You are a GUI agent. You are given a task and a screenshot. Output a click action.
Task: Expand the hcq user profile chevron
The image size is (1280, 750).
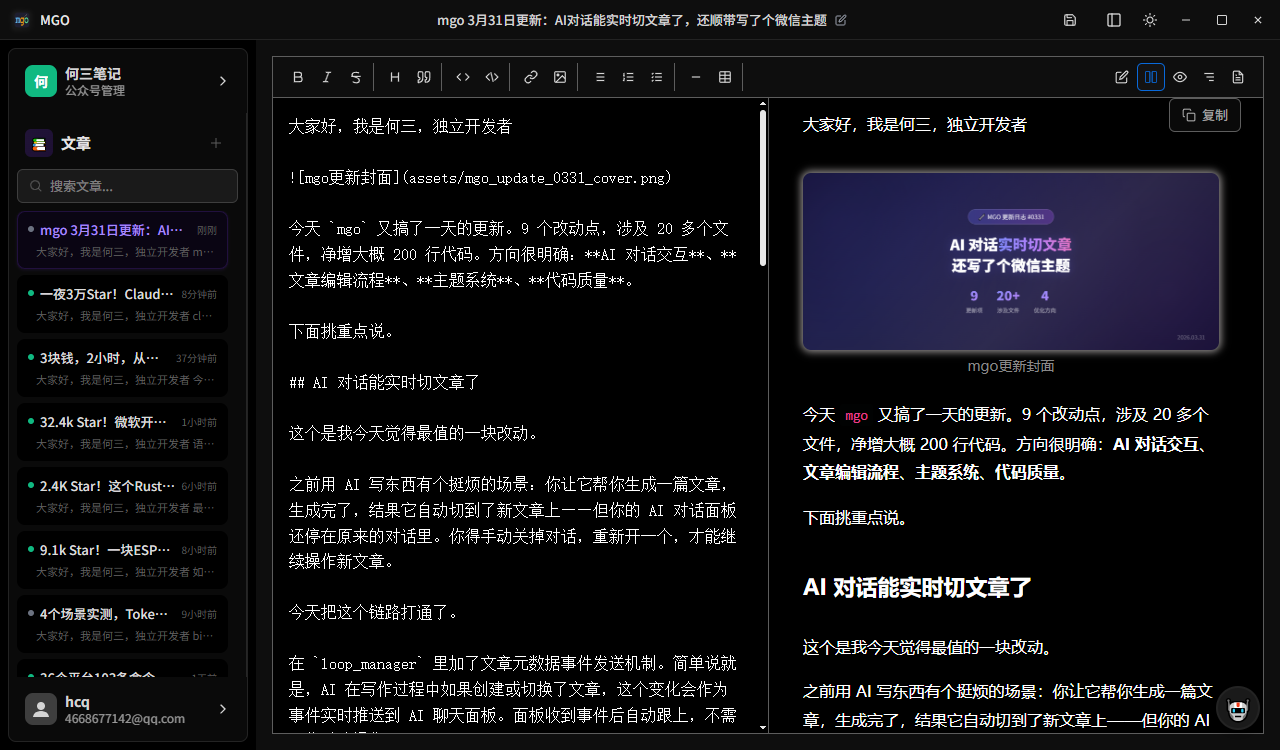click(223, 709)
